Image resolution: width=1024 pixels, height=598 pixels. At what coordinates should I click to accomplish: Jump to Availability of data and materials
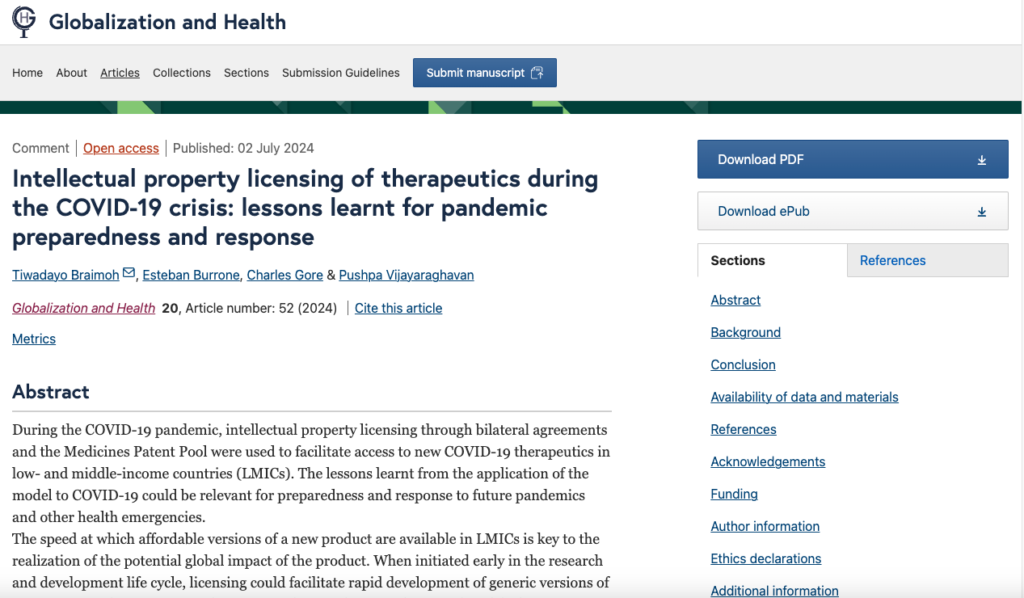[x=804, y=397]
